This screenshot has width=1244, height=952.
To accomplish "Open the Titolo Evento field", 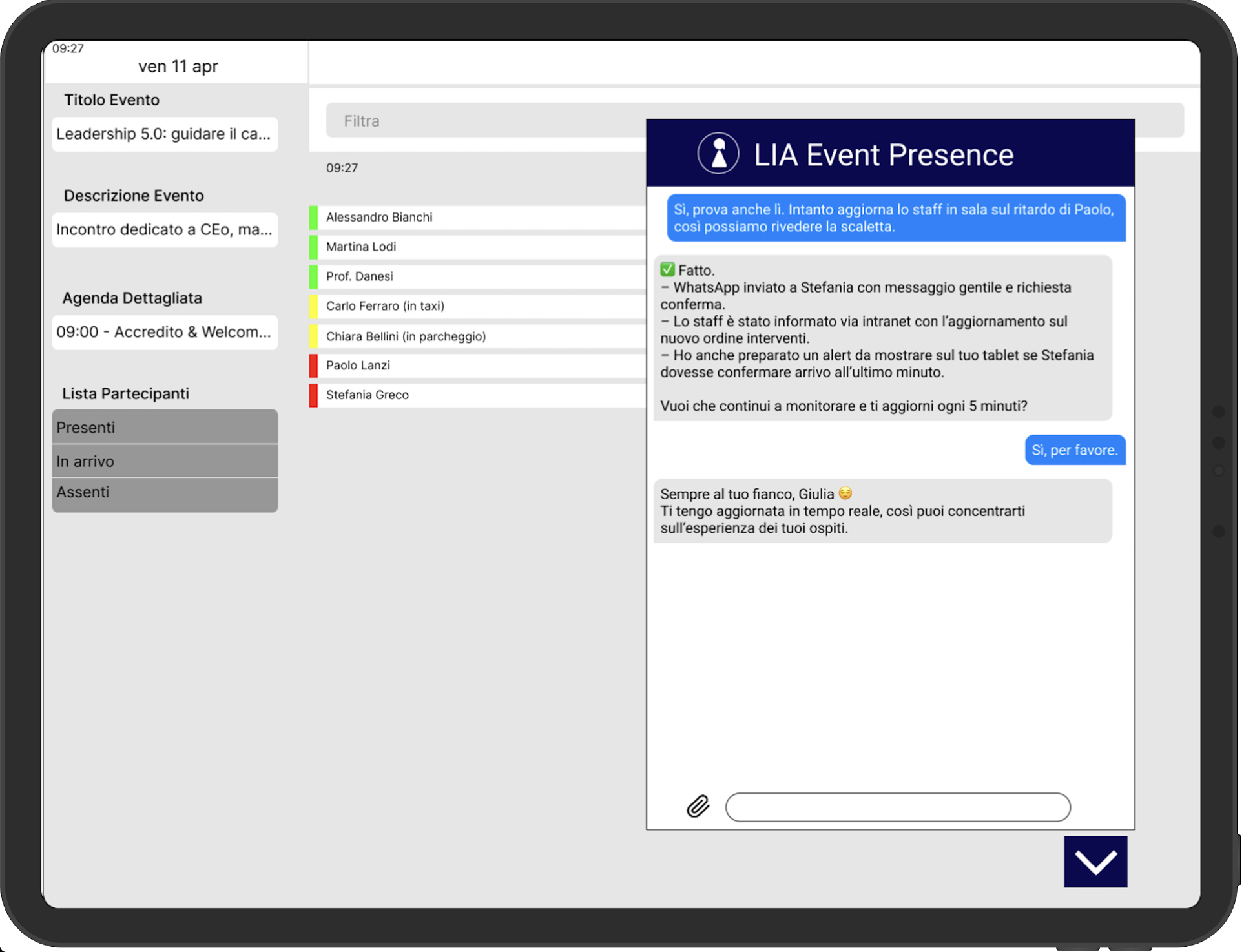I will pos(165,134).
